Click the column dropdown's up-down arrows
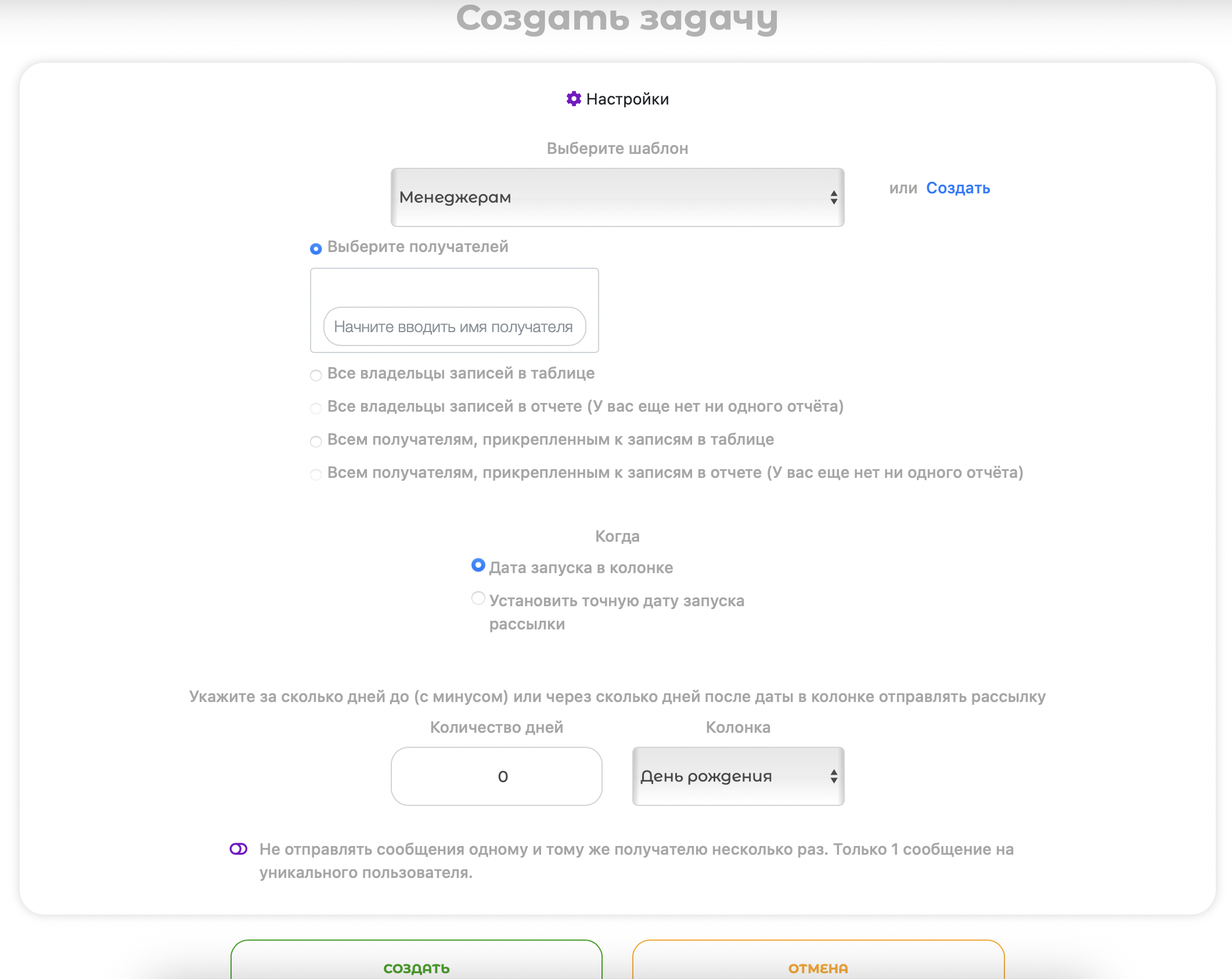This screenshot has width=1232, height=979. (x=833, y=776)
